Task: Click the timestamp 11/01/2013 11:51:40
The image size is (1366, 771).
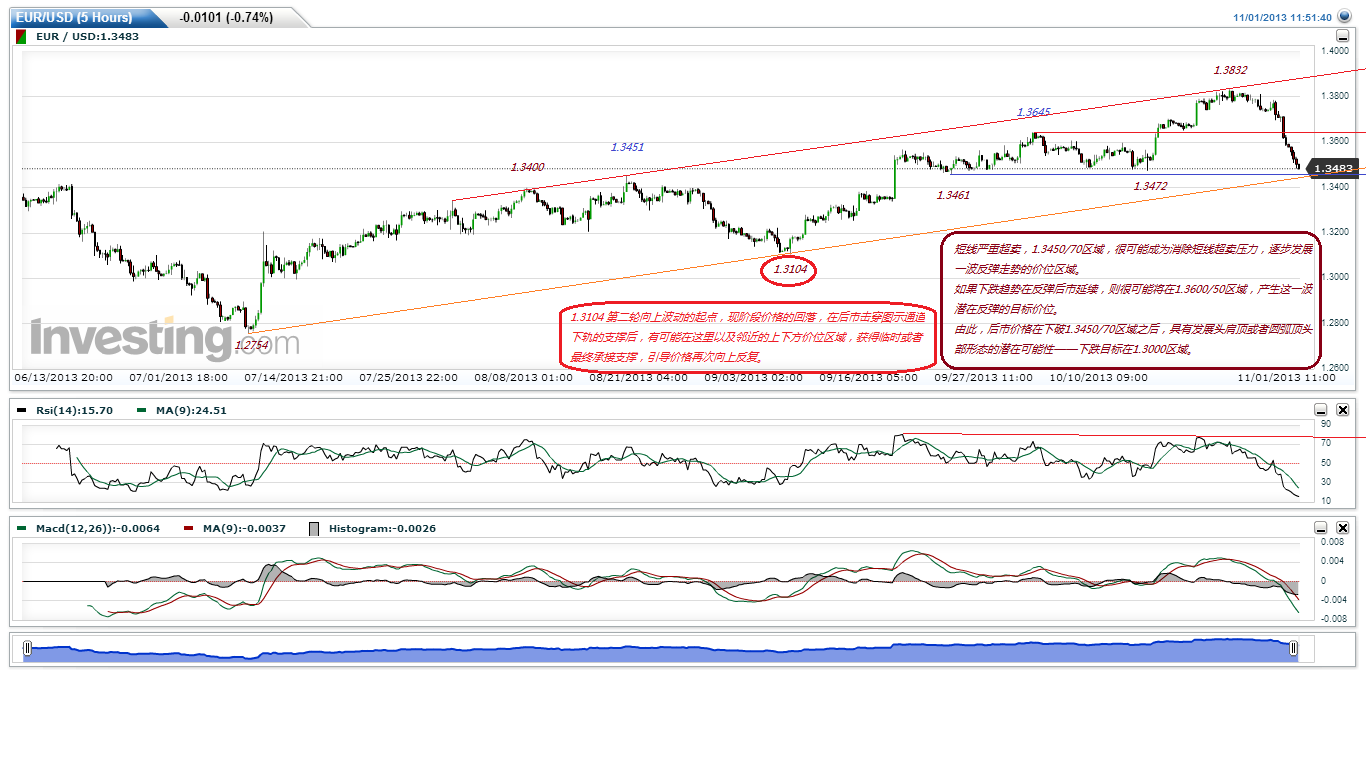Action: pos(1282,17)
